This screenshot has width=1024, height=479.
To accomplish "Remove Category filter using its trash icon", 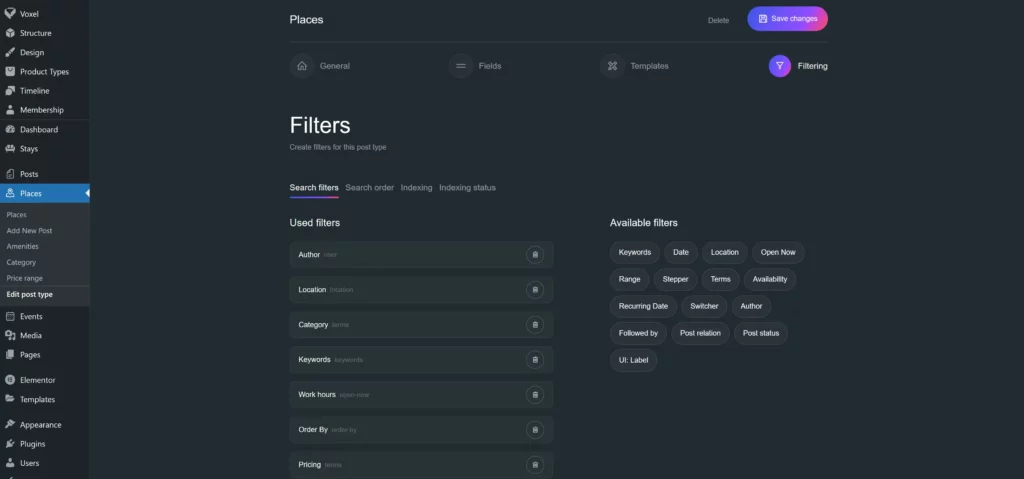I will coord(535,325).
